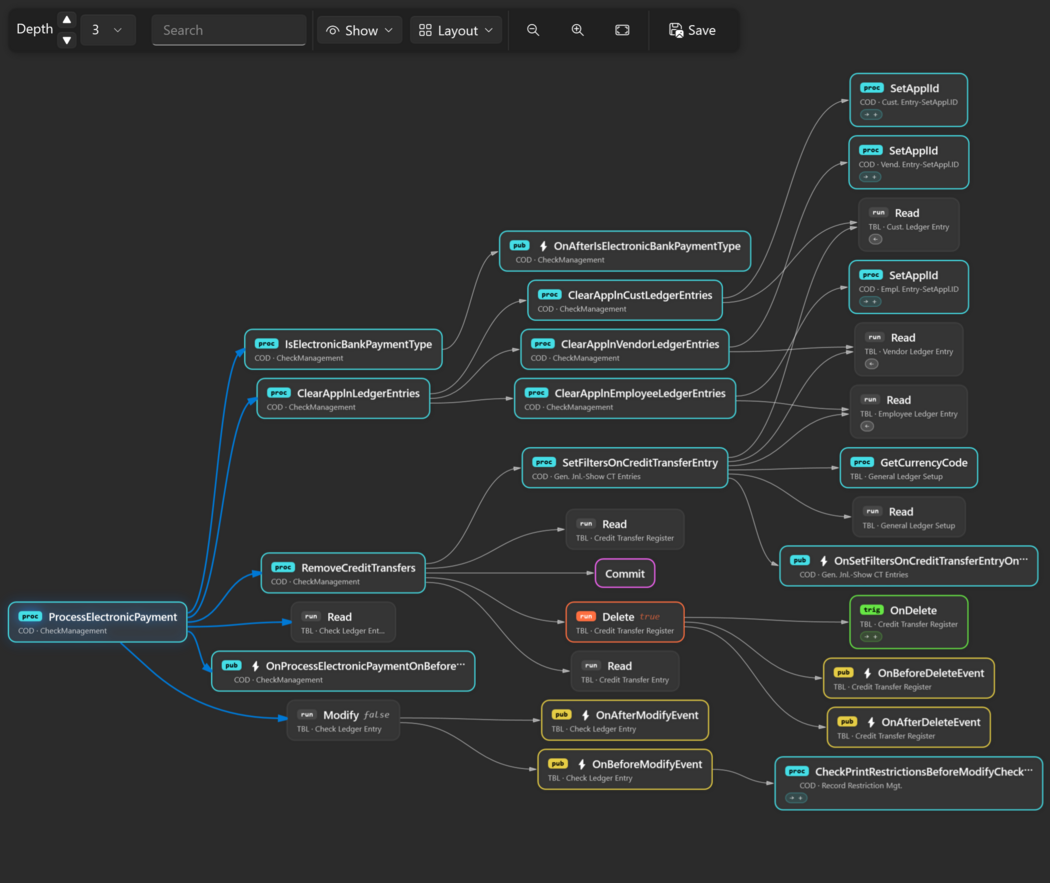Viewport: 1050px width, 883px height.
Task: Click lightning icon on OnBeforeModifyEvent
Action: tap(582, 765)
